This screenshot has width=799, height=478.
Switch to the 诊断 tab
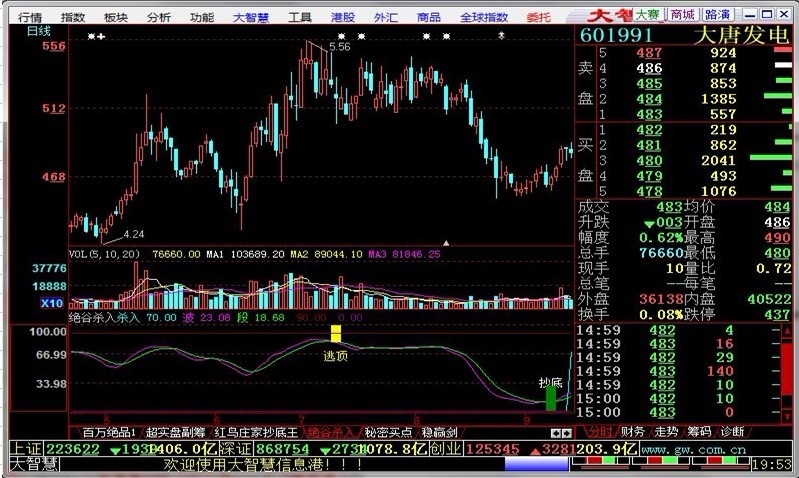(x=732, y=432)
